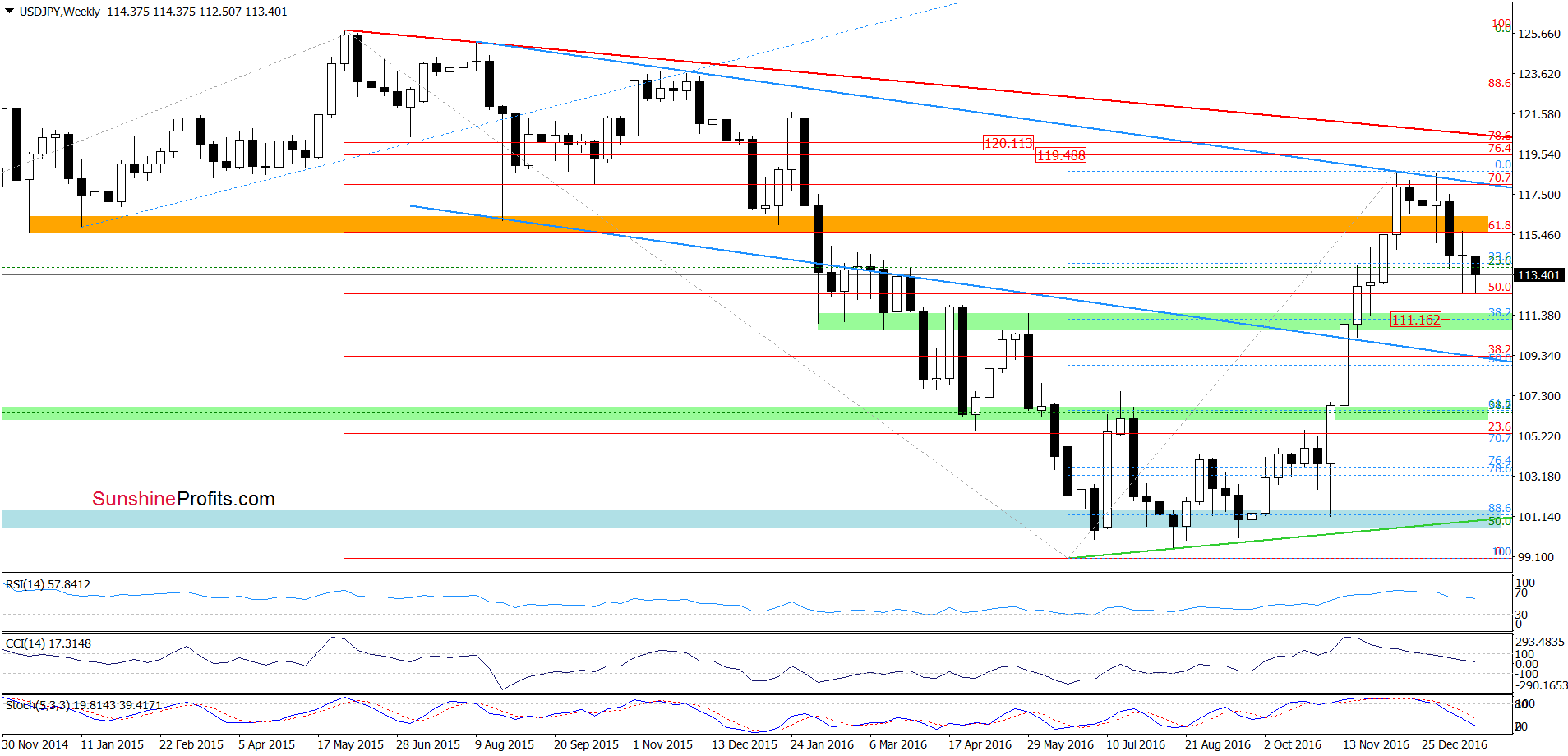The image size is (1568, 756).
Task: Click the 13 Dec 2015 date label
Action: (x=745, y=744)
